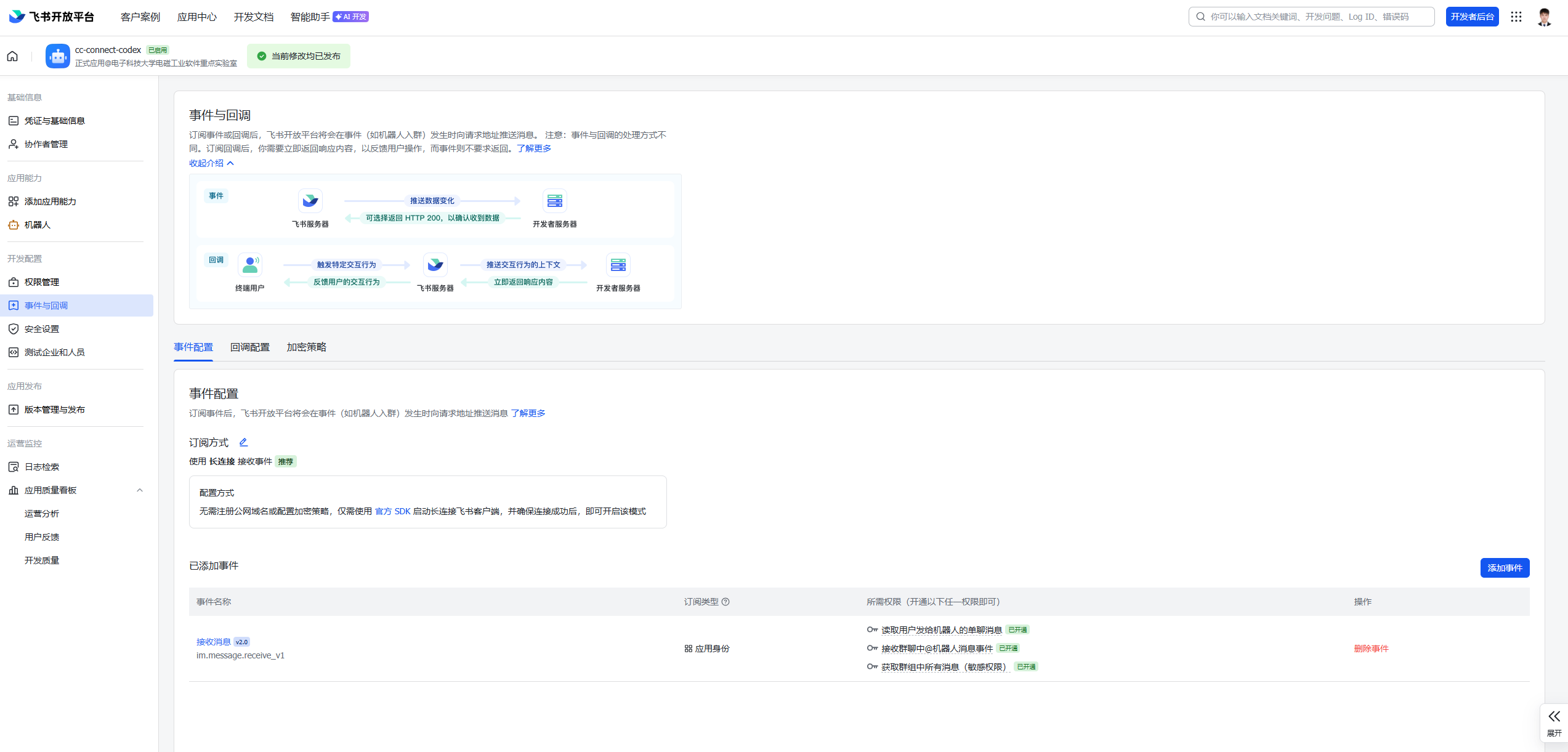This screenshot has width=1568, height=752.
Task: Switch to the 加密策略 tab
Action: click(x=306, y=347)
